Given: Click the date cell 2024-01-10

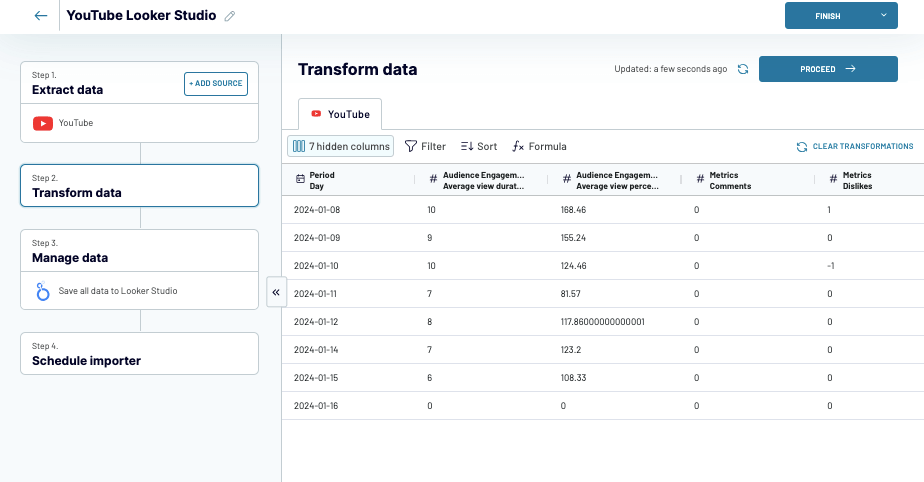Looking at the screenshot, I should point(316,266).
